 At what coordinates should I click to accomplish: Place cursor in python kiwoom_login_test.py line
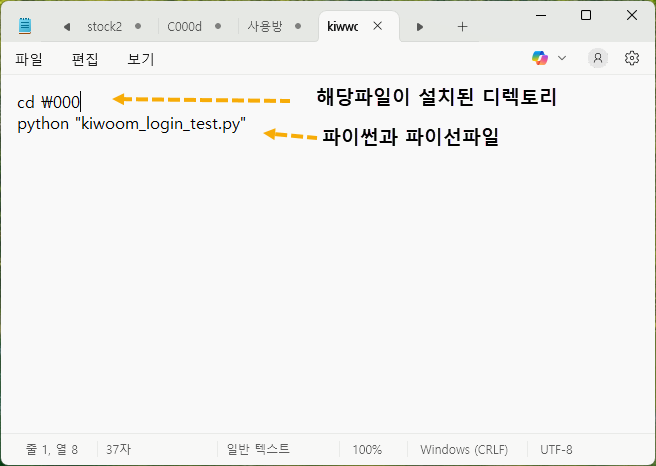click(130, 126)
